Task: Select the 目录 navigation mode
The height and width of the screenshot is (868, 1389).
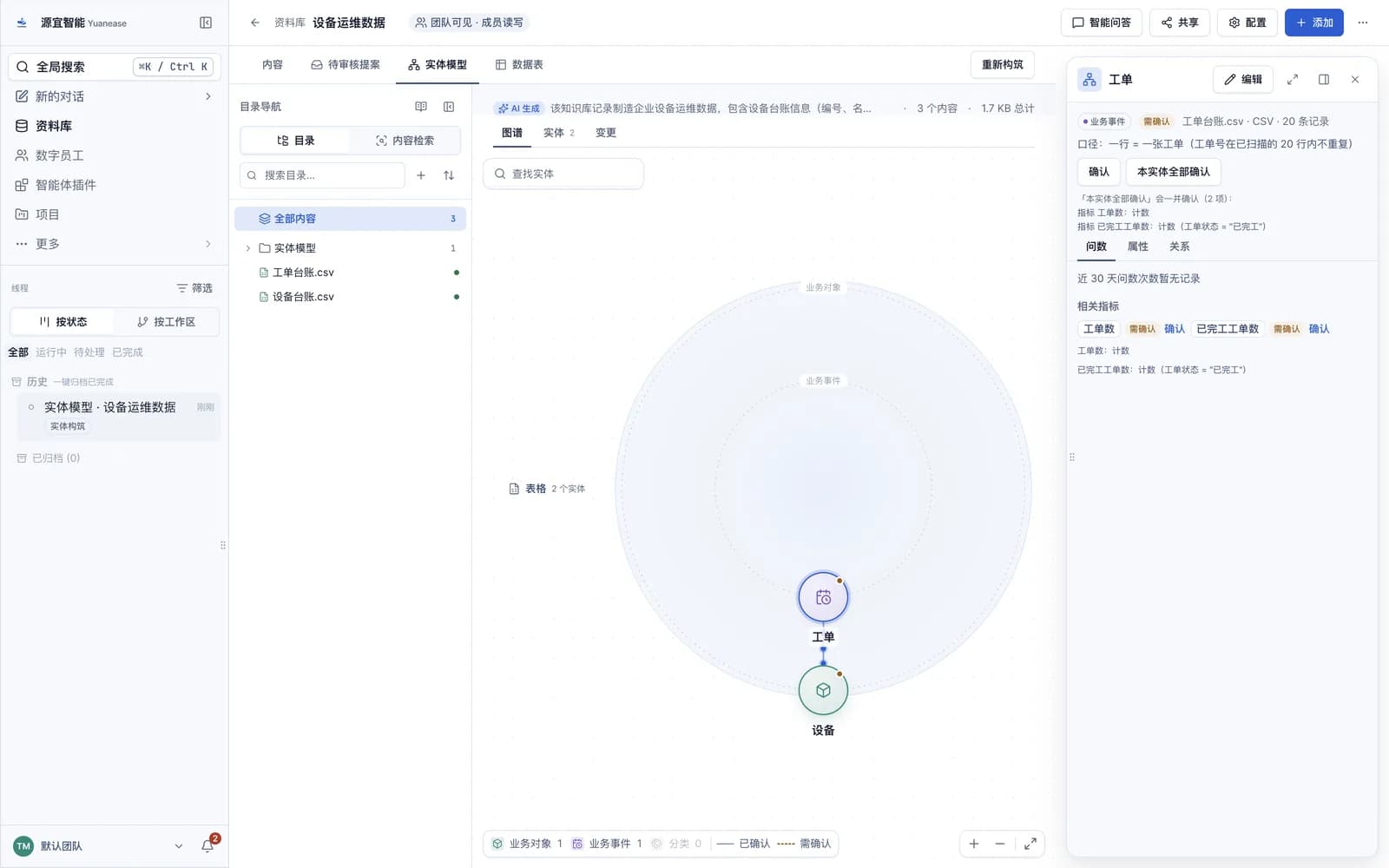Action: 295,141
